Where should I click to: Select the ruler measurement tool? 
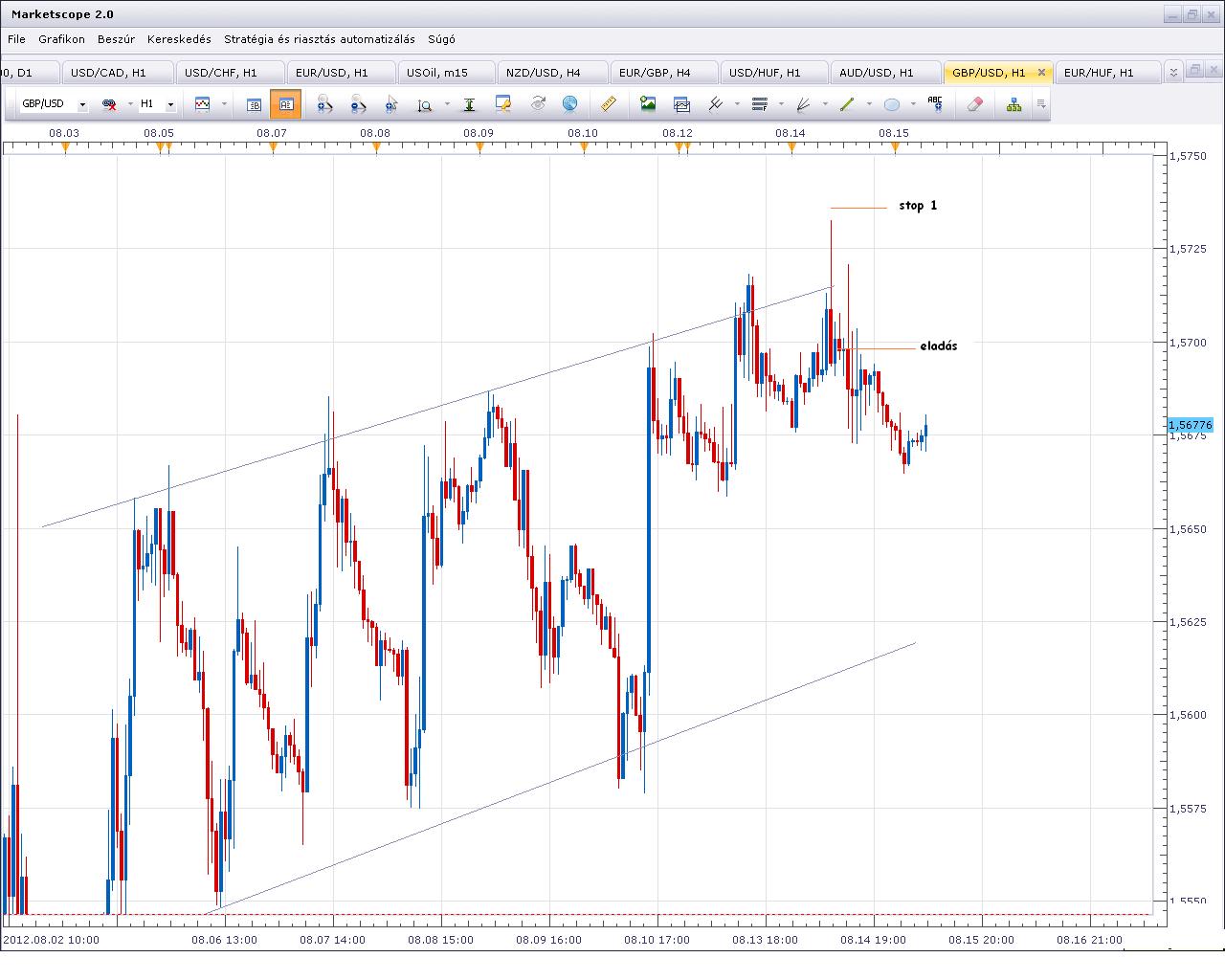tap(608, 103)
